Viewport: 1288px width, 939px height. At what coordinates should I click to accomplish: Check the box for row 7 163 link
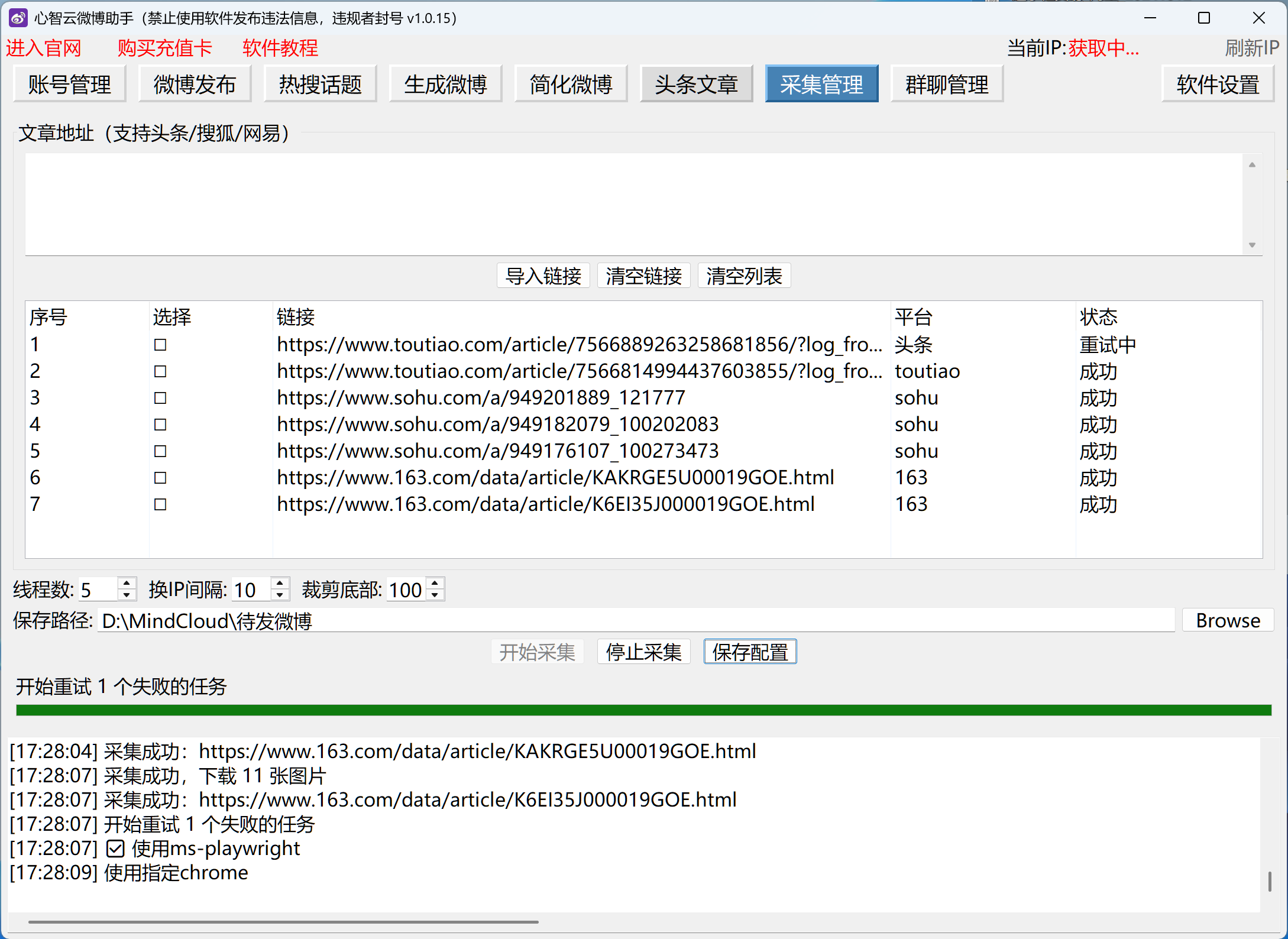[160, 504]
